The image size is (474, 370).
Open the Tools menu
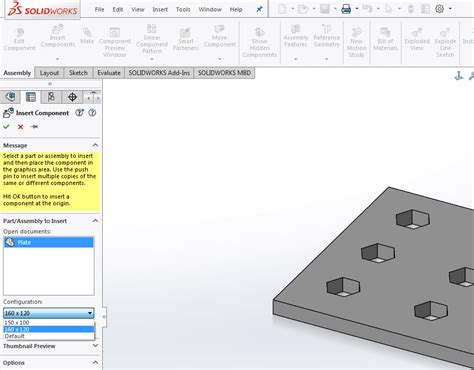[183, 9]
